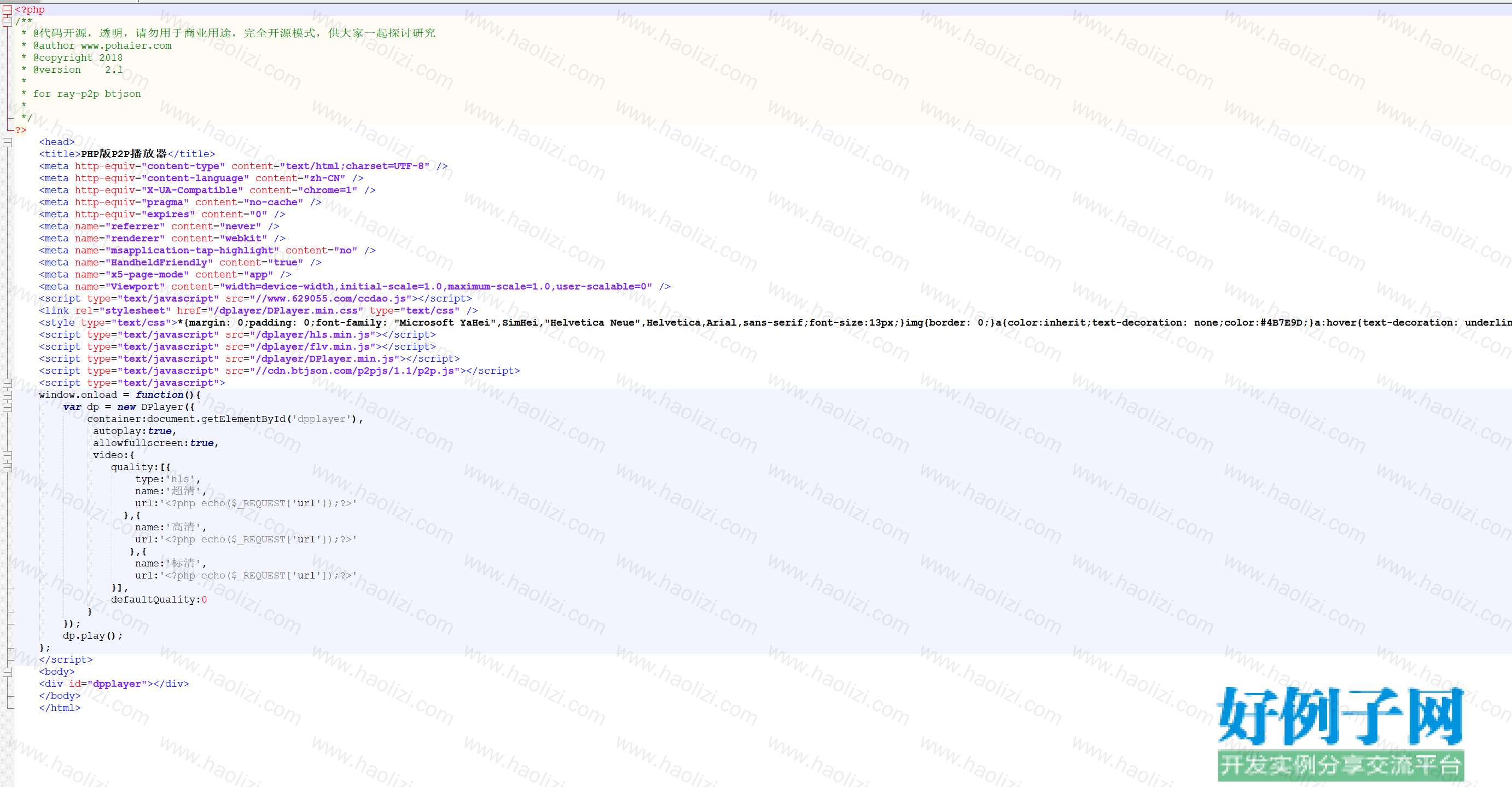Image resolution: width=1512 pixels, height=787 pixels.
Task: Click the PHP版P2P播放器 title text
Action: pos(124,154)
